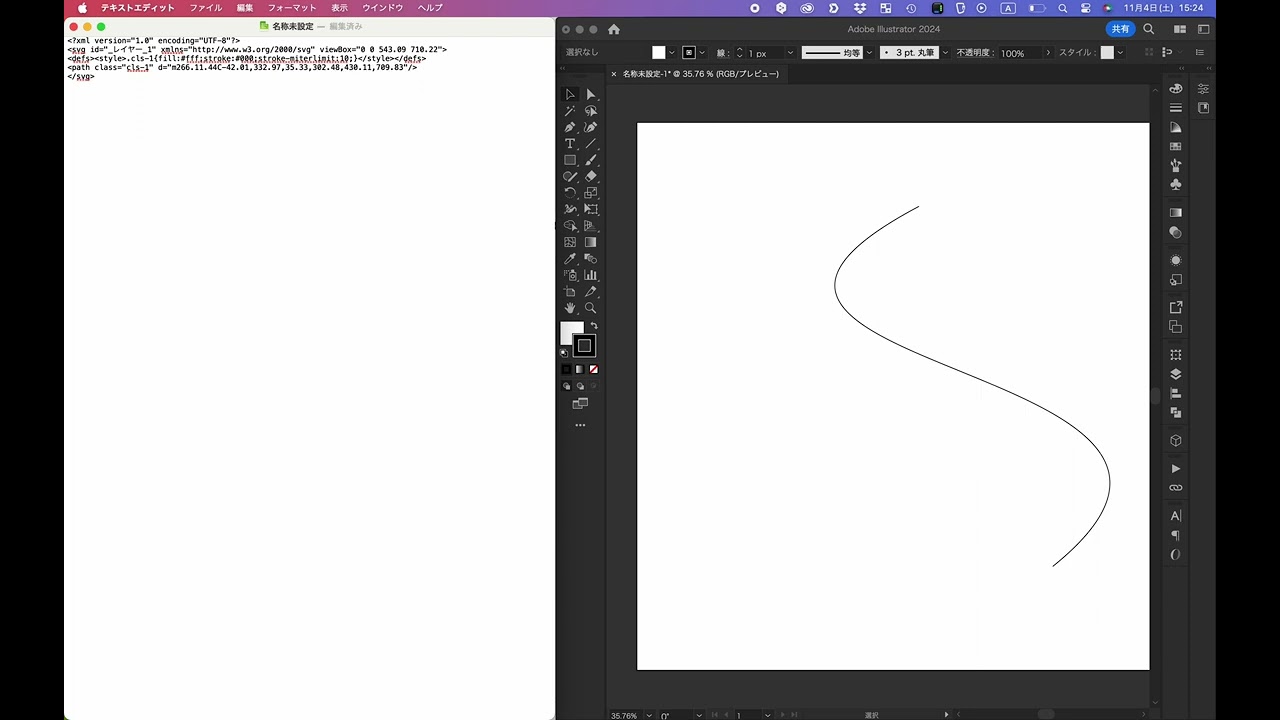Viewport: 1280px width, 720px height.
Task: Select the Type tool
Action: click(x=570, y=144)
